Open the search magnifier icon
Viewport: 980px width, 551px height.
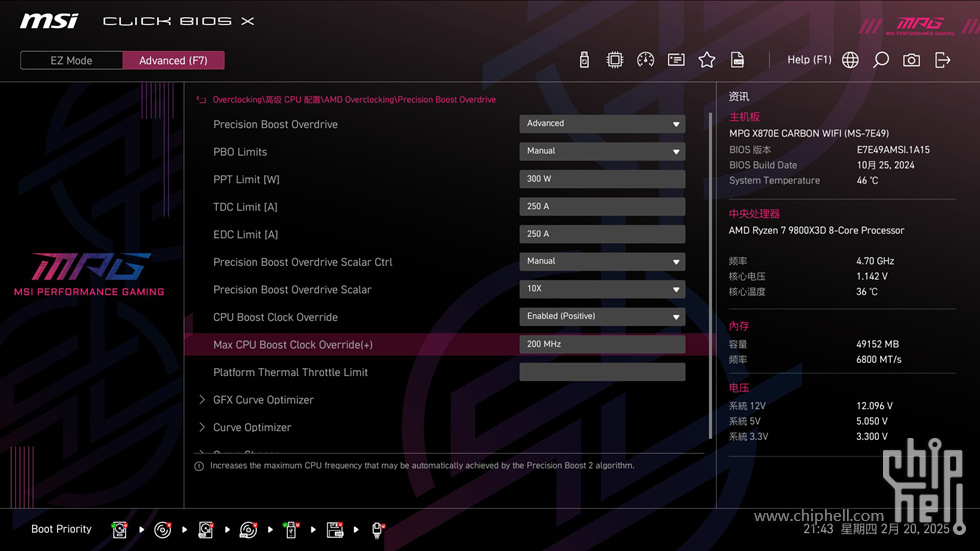click(x=881, y=60)
